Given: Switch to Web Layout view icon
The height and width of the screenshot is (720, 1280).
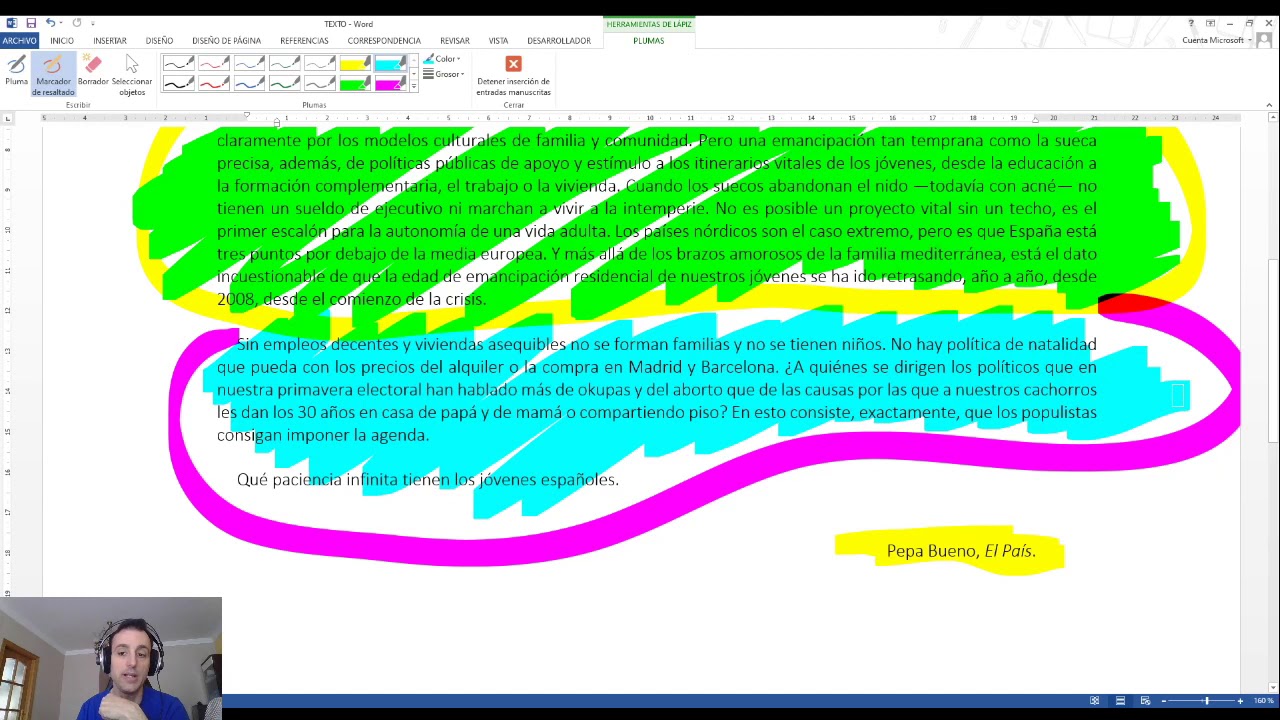Looking at the screenshot, I should point(1145,701).
